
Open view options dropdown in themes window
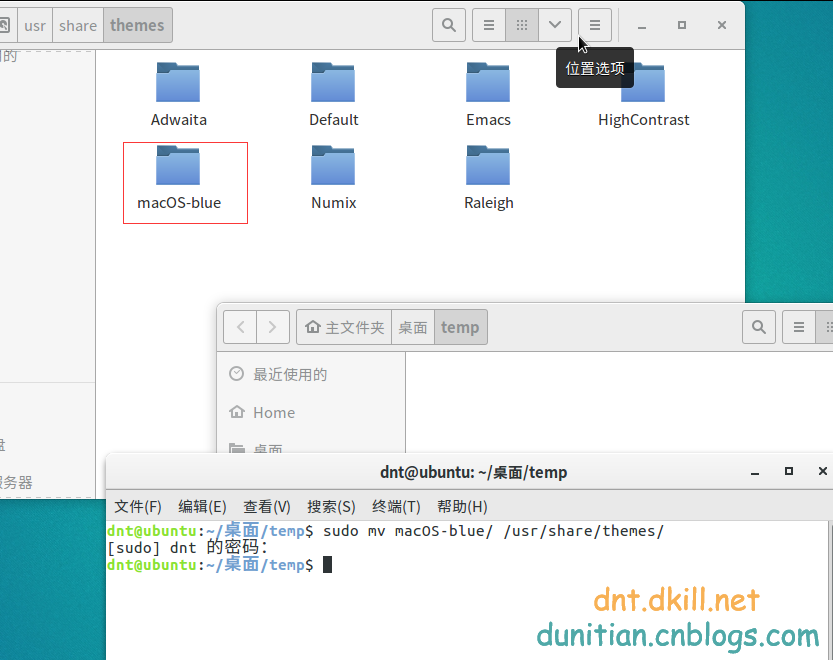[555, 25]
